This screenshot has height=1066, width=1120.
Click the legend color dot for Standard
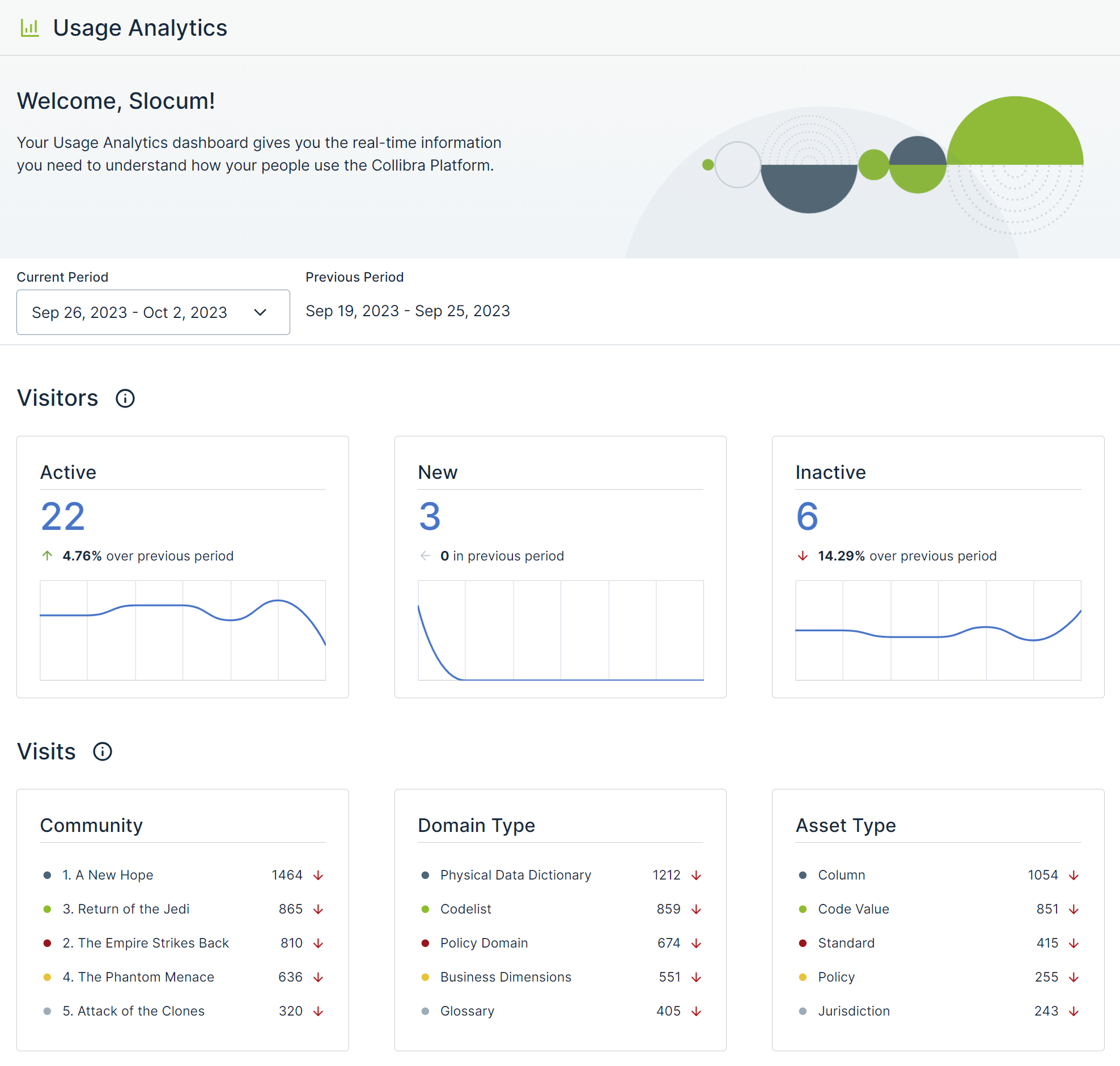[803, 943]
